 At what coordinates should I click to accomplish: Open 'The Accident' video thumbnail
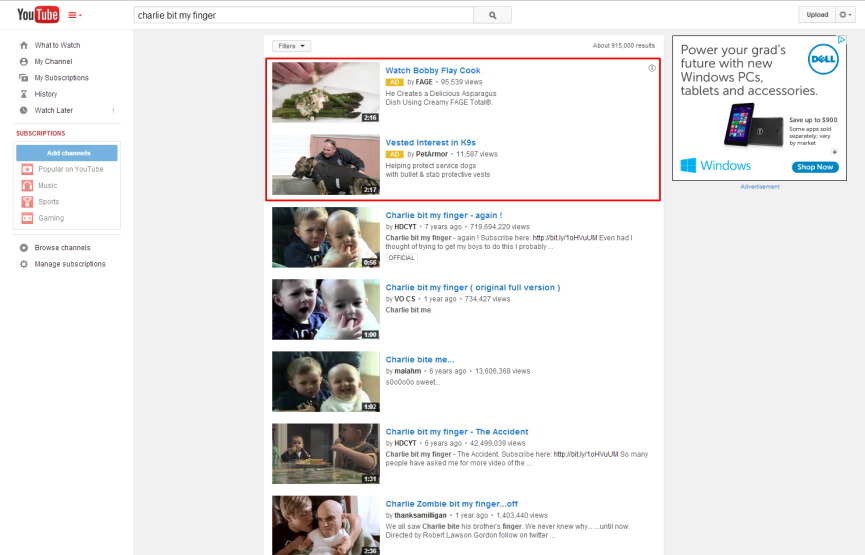pos(325,454)
